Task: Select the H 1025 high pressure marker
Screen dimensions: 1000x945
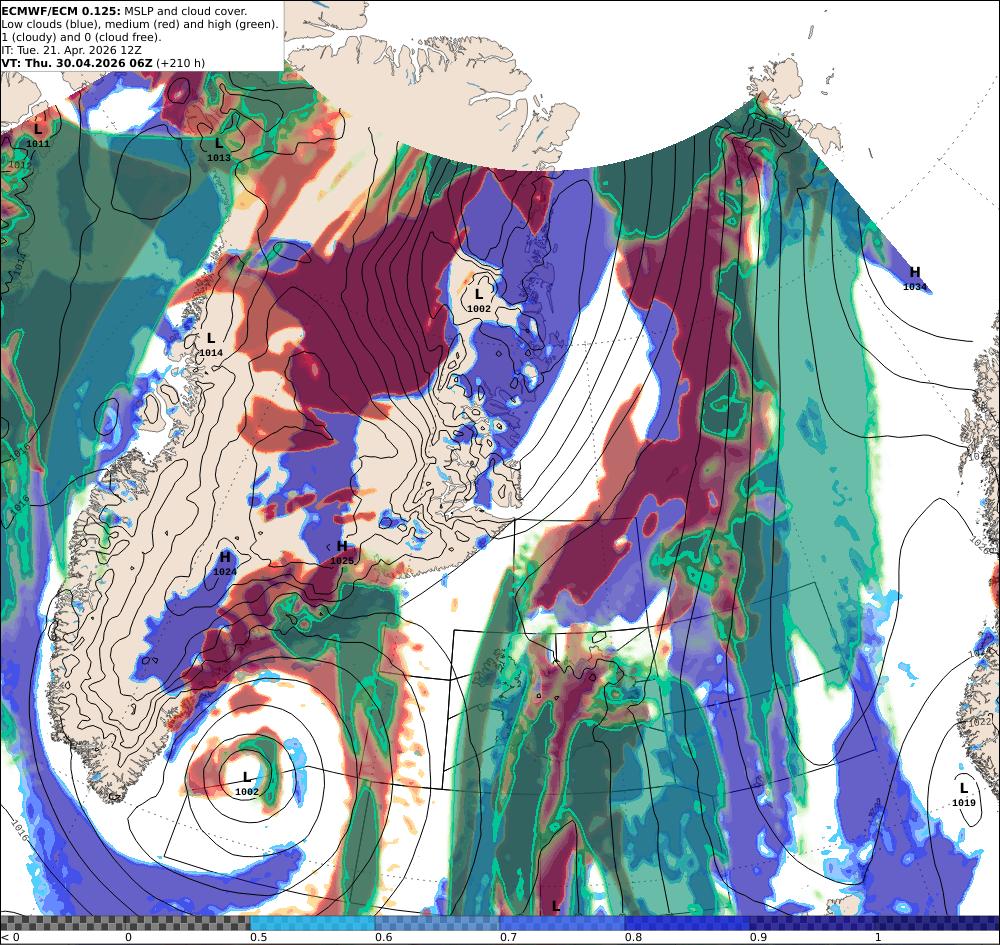Action: 342,553
